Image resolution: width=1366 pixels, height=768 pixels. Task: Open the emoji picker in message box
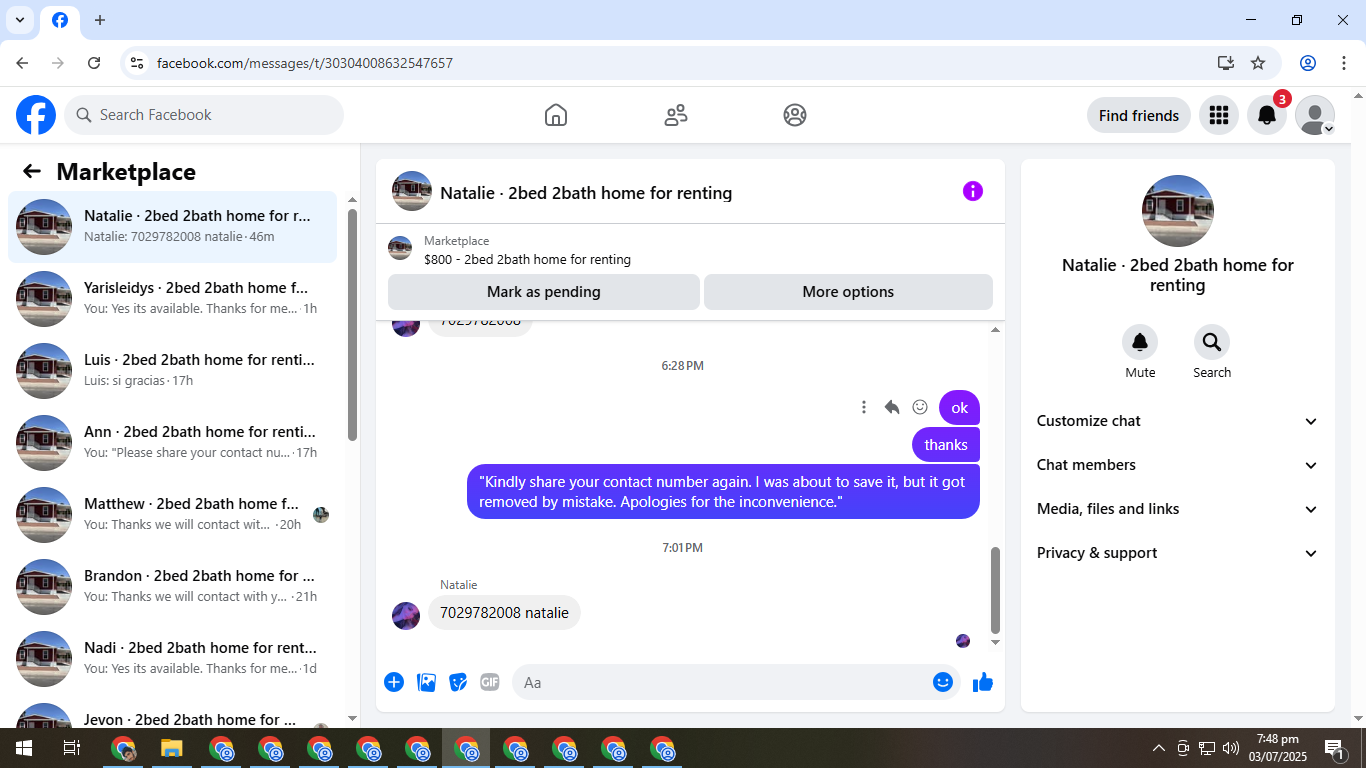point(942,682)
